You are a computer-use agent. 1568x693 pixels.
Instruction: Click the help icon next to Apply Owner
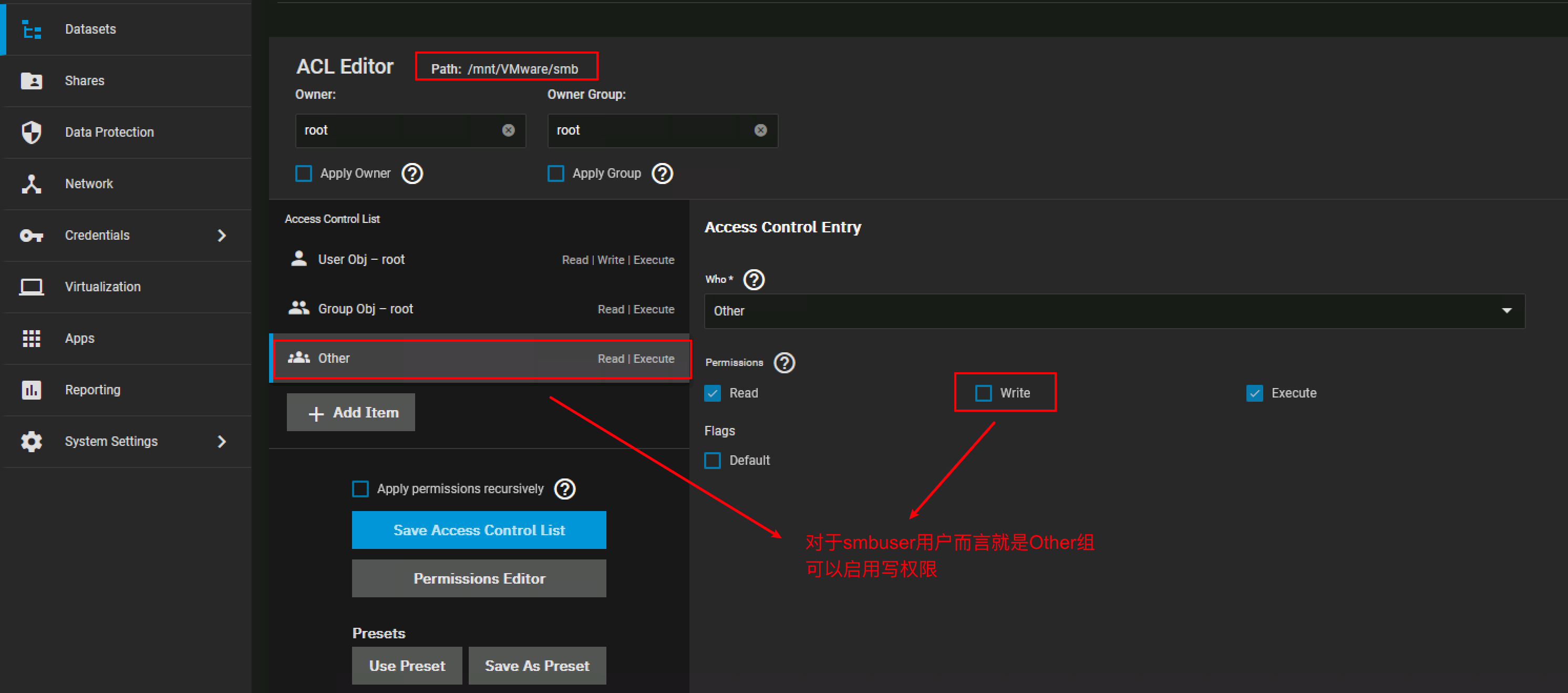point(412,174)
